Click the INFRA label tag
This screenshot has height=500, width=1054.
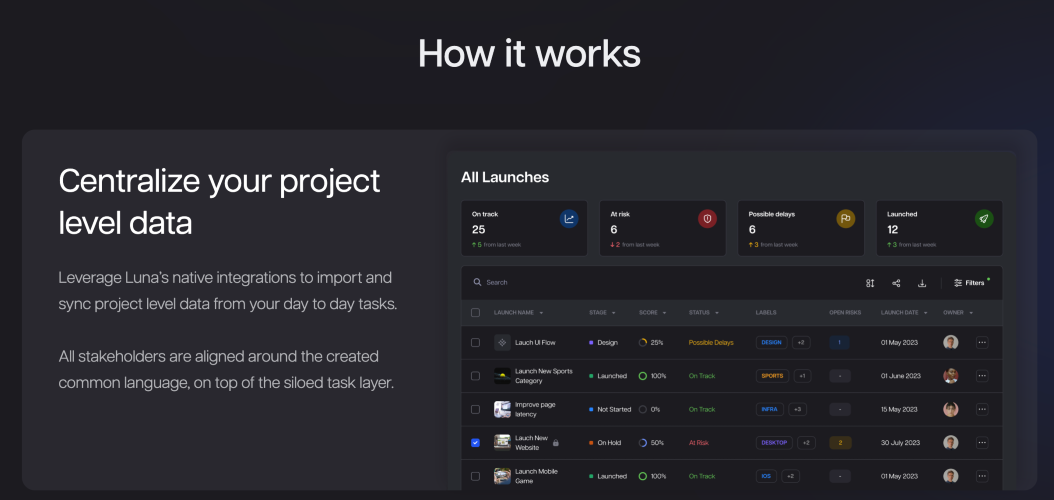(770, 409)
